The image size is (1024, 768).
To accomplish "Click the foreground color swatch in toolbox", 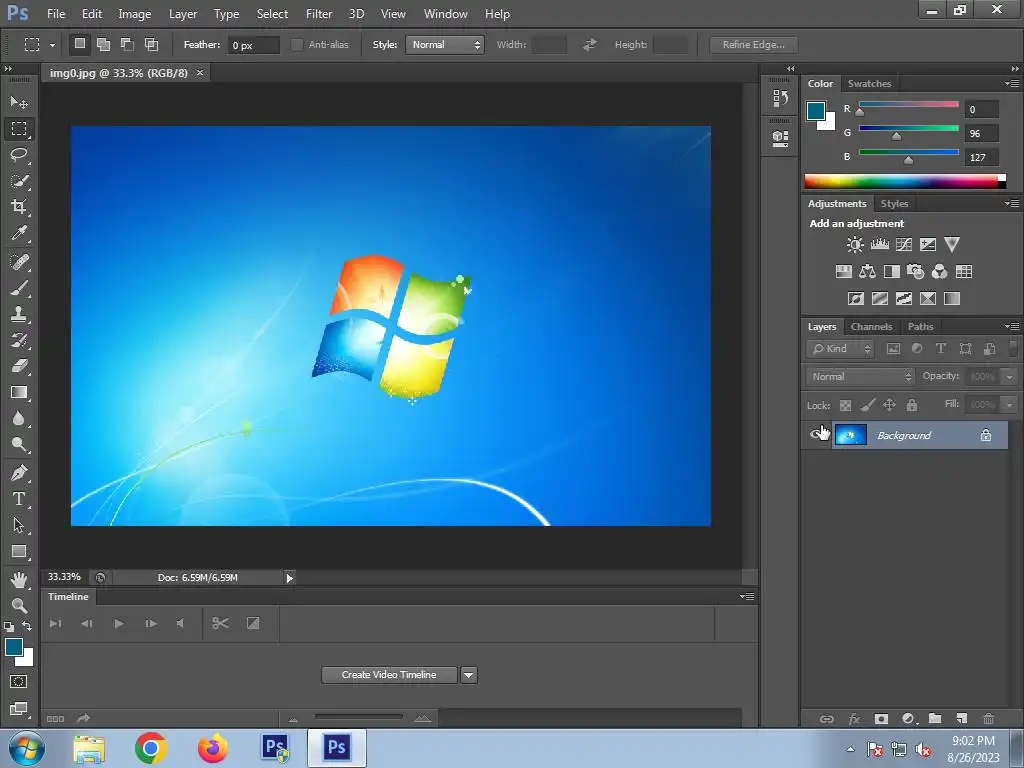I will tap(13, 647).
